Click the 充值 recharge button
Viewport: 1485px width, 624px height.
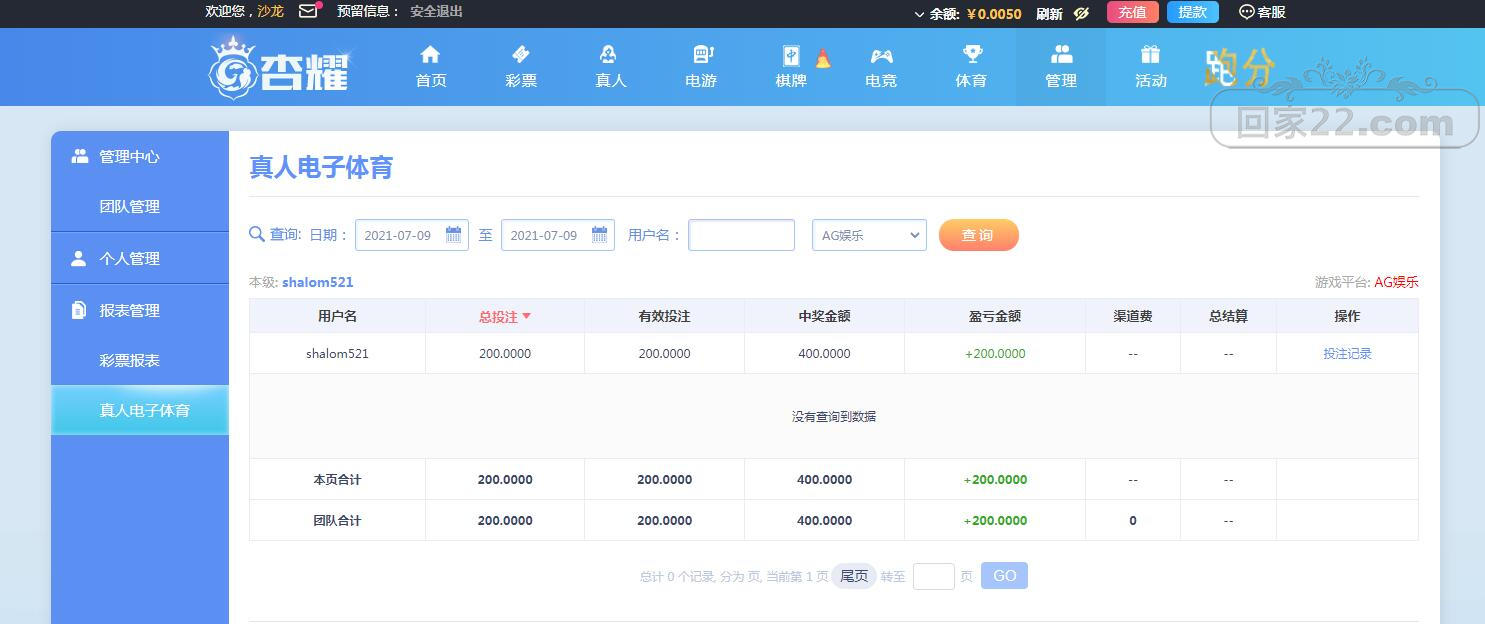[1133, 12]
